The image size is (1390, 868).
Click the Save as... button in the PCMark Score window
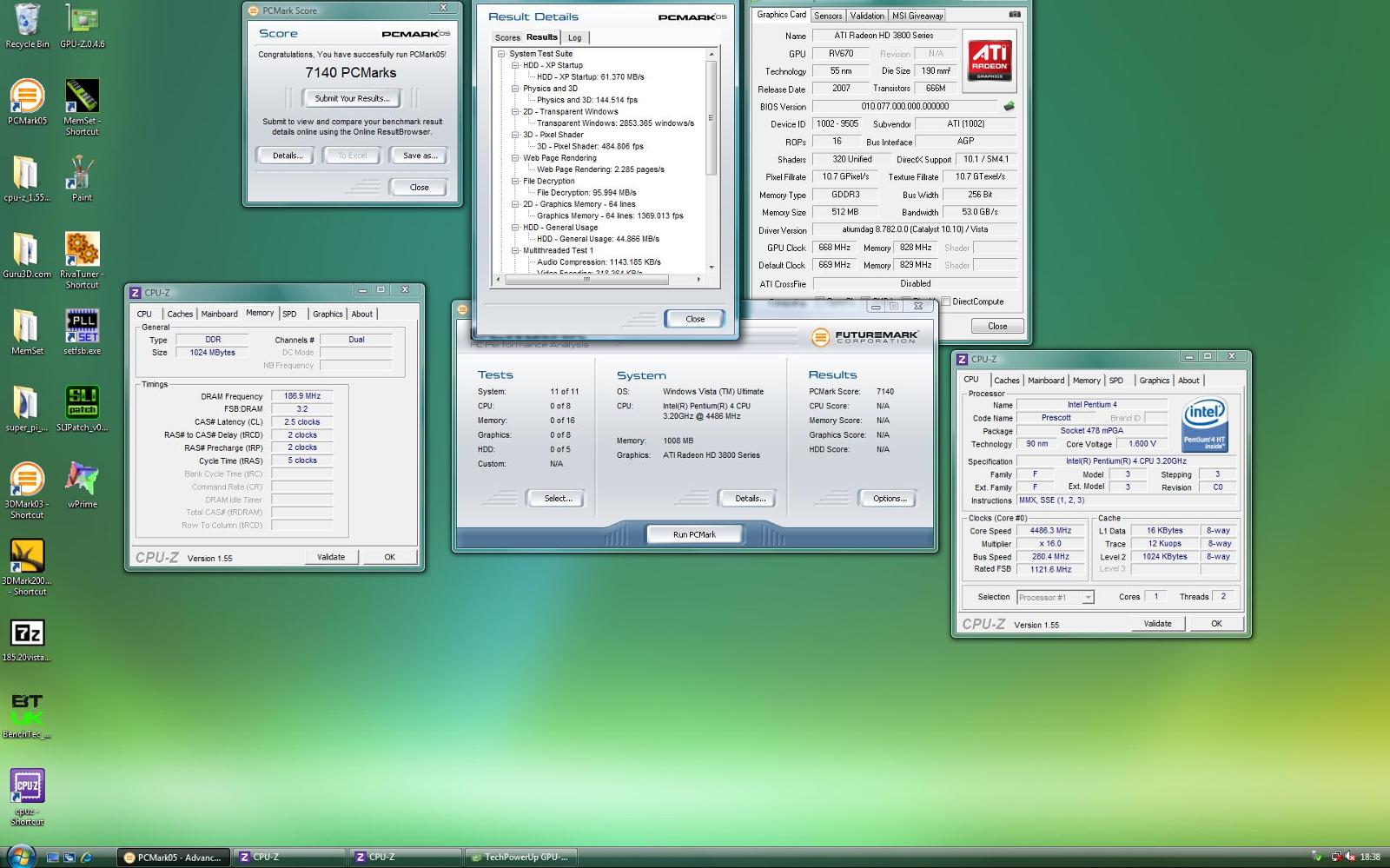420,156
